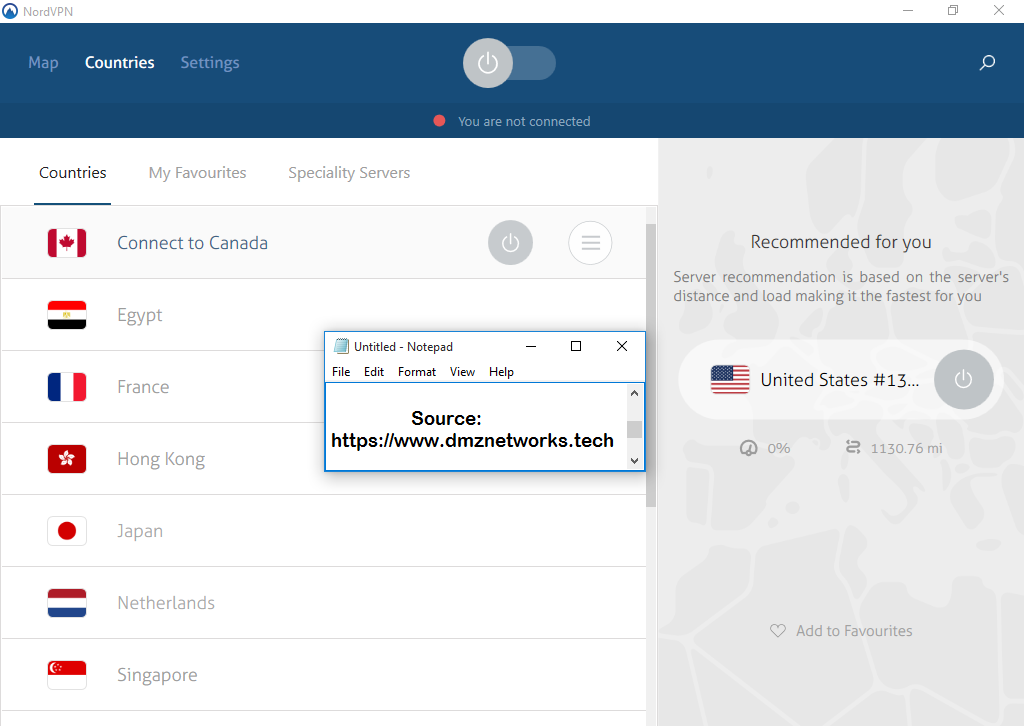Toggle the main VPN connection power switch
The width and height of the screenshot is (1024, 726).
pyautogui.click(x=509, y=63)
